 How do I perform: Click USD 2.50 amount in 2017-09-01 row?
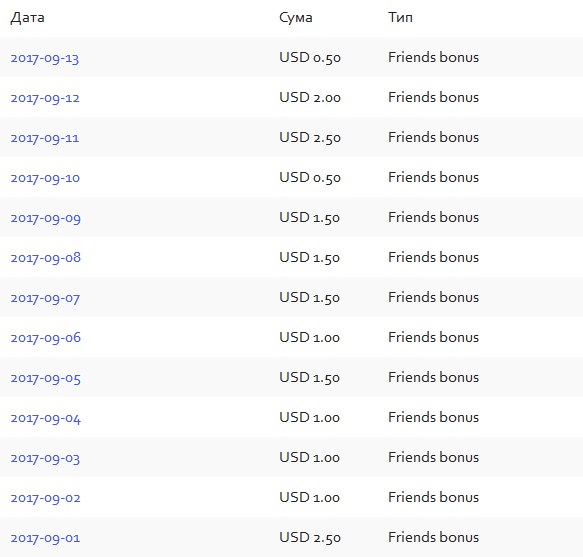(x=310, y=537)
